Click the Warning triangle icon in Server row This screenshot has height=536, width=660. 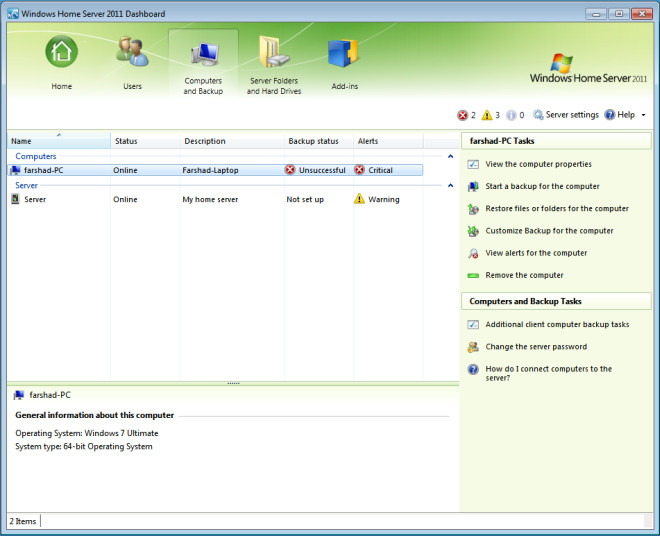pos(359,199)
